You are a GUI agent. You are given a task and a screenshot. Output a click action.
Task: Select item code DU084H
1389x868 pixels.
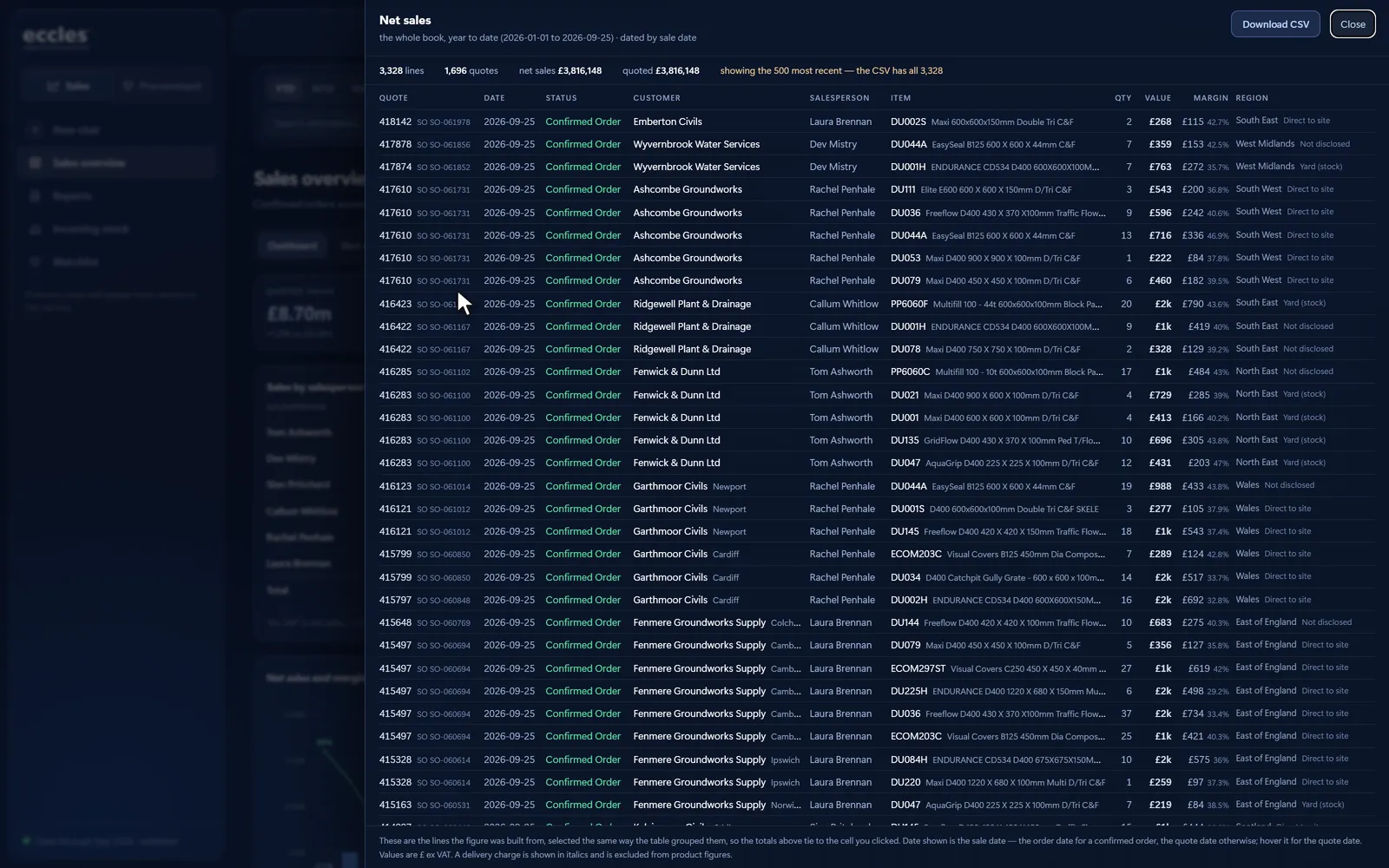[909, 759]
